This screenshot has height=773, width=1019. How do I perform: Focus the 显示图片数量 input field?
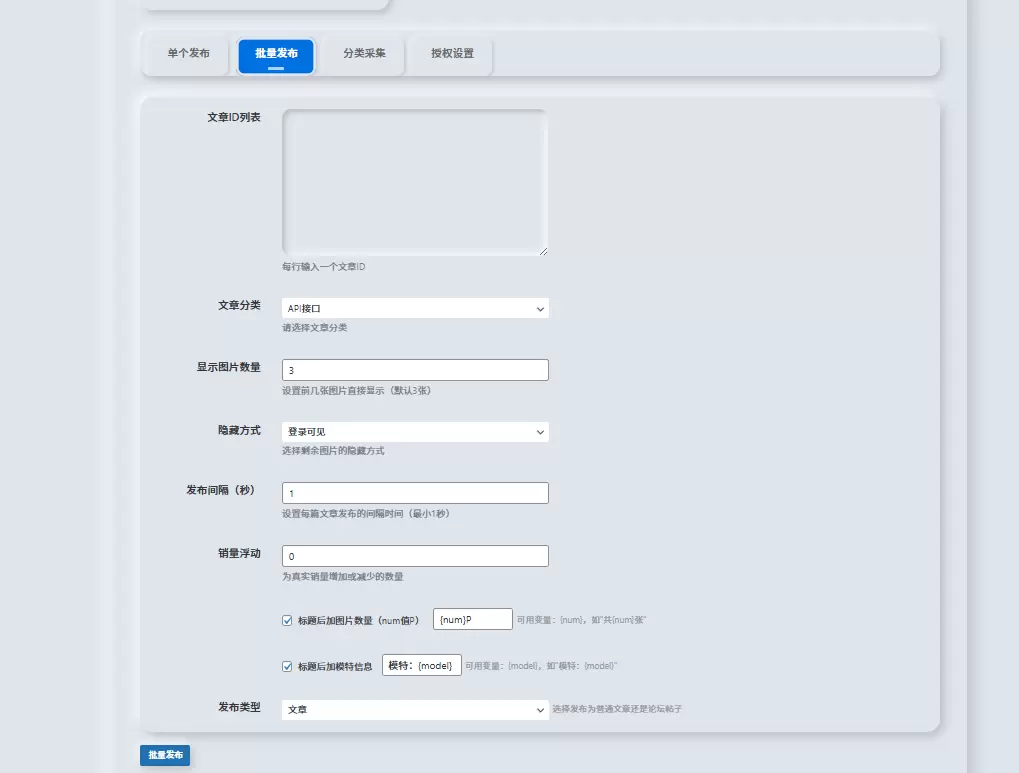click(415, 370)
